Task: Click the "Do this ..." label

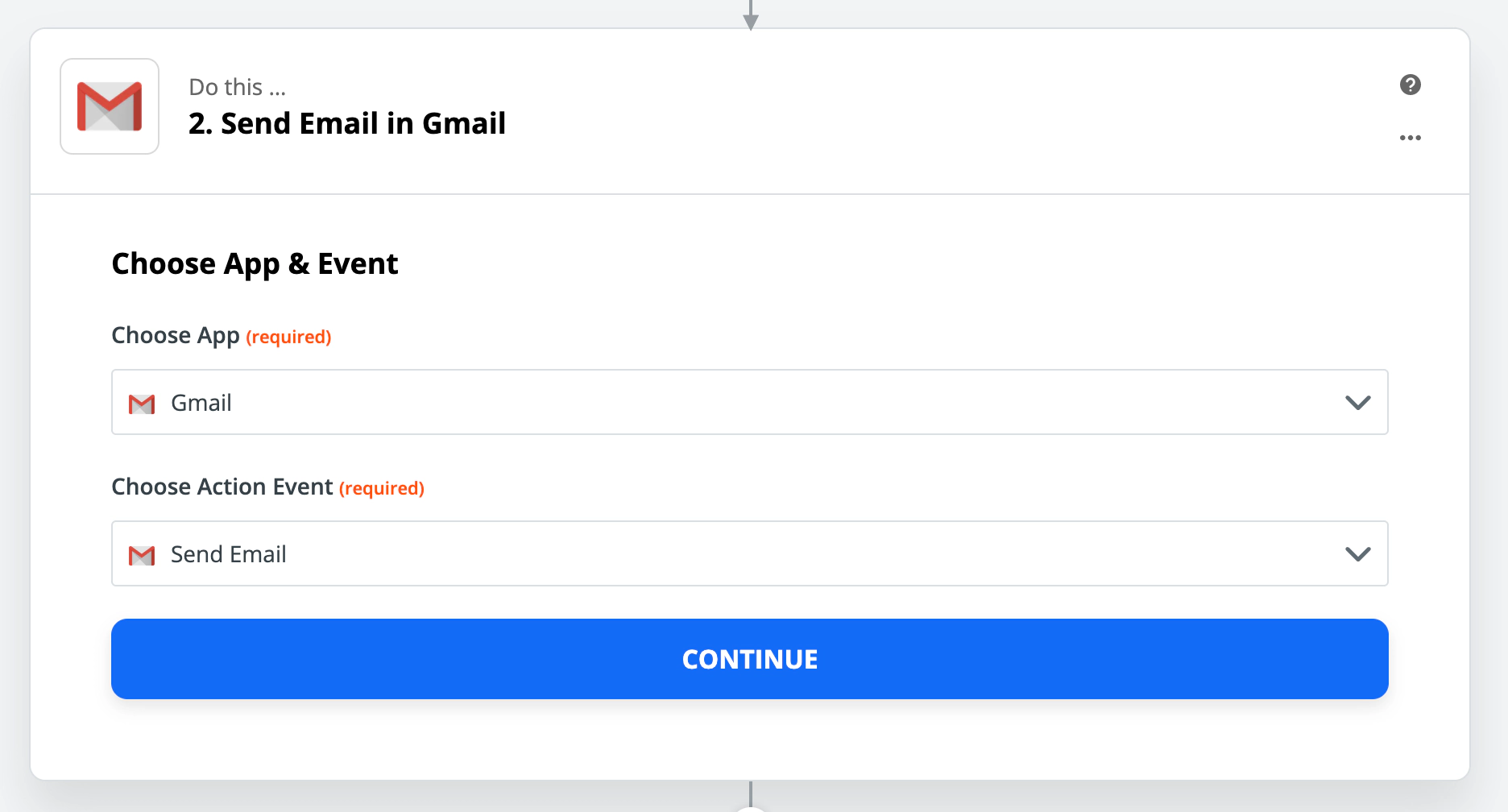Action: (237, 87)
